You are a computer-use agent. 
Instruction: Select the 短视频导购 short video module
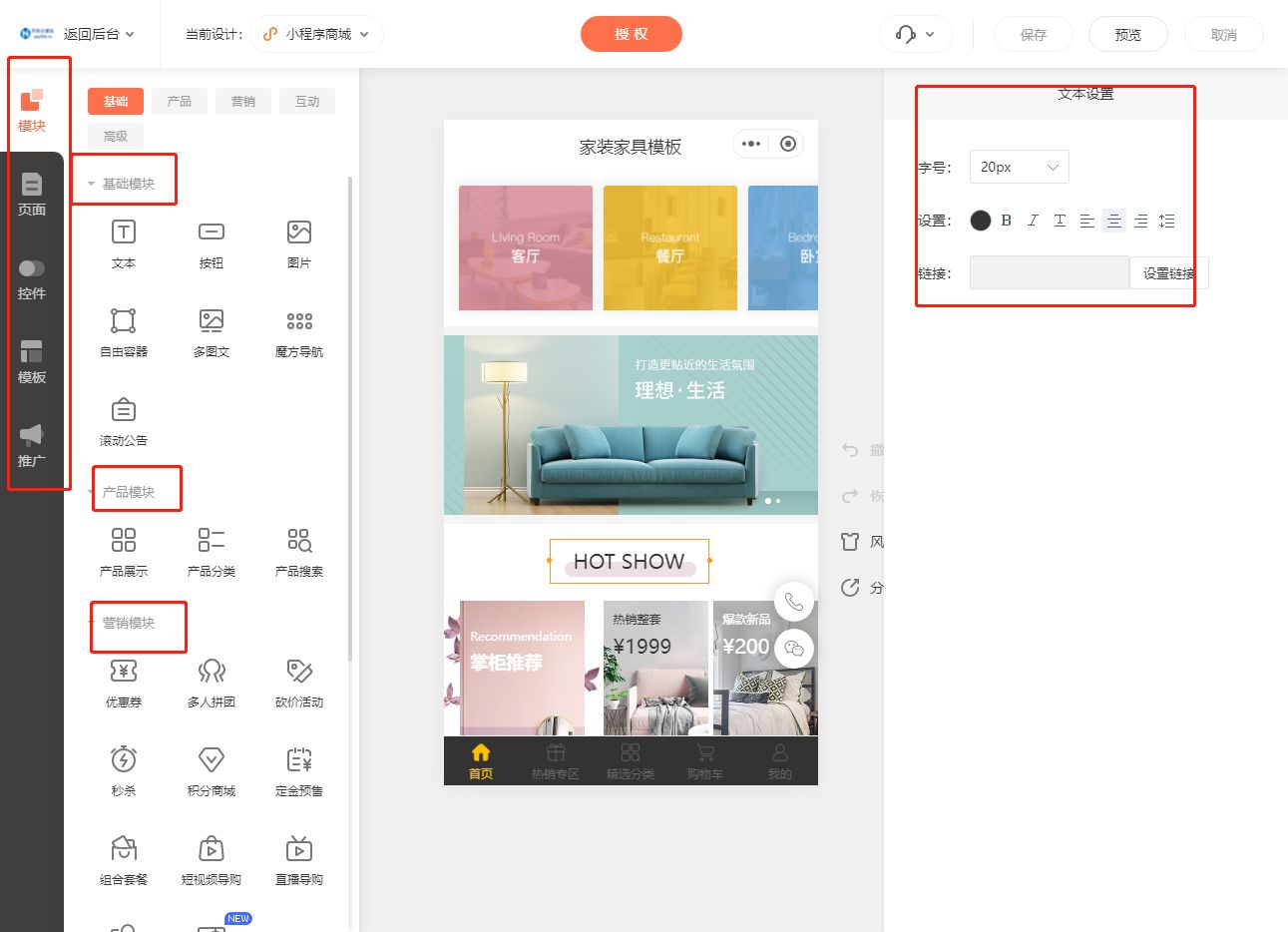[212, 860]
